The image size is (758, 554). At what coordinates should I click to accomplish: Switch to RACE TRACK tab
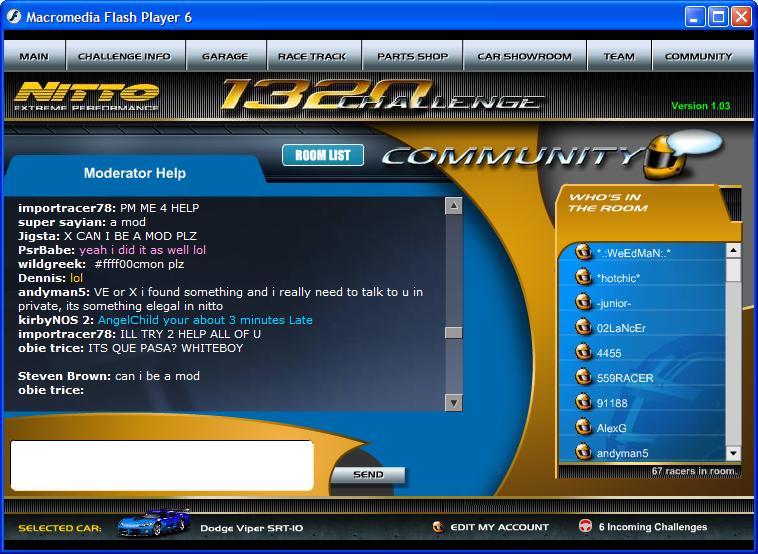coord(313,56)
